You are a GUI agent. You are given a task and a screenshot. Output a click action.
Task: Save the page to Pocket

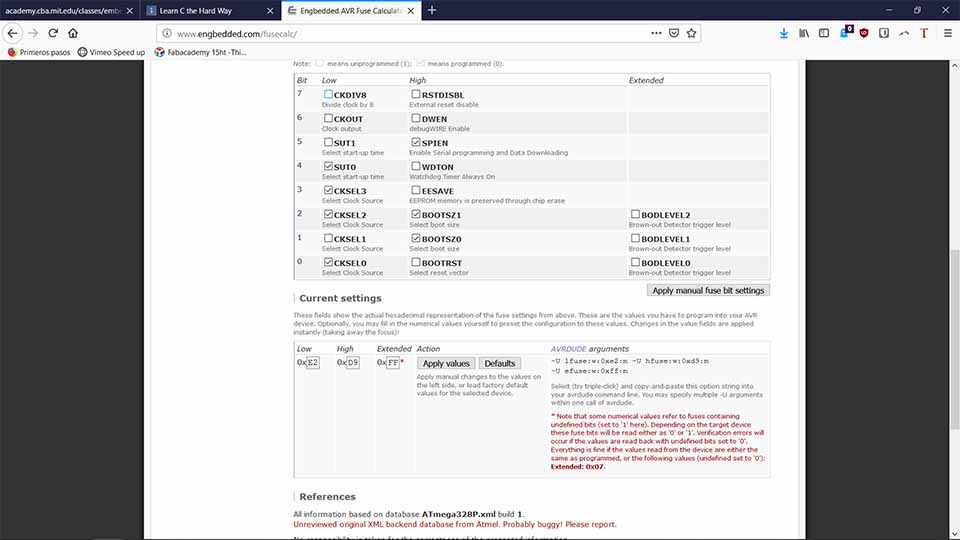673,33
